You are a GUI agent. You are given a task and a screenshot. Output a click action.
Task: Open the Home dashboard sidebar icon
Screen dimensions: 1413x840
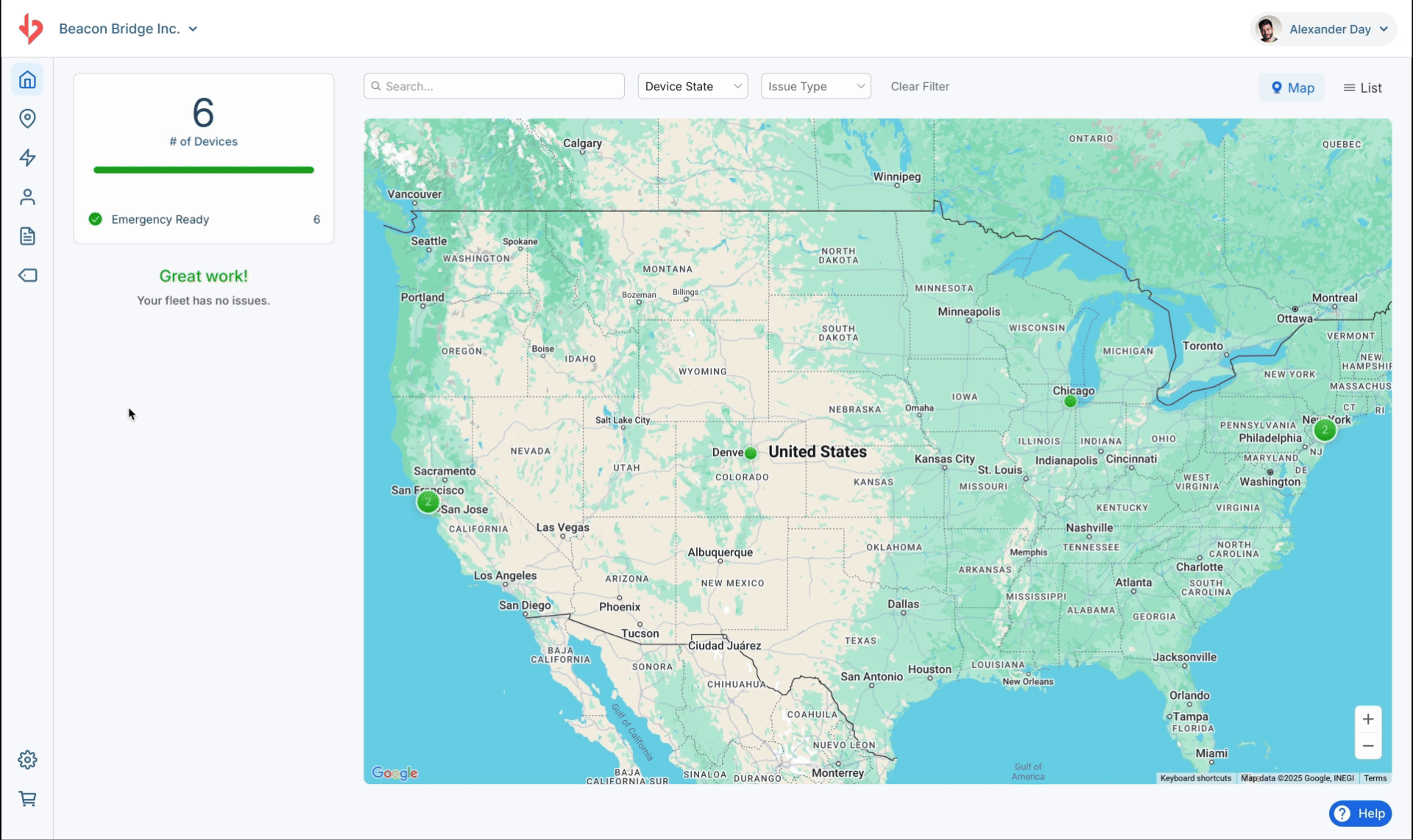tap(27, 79)
